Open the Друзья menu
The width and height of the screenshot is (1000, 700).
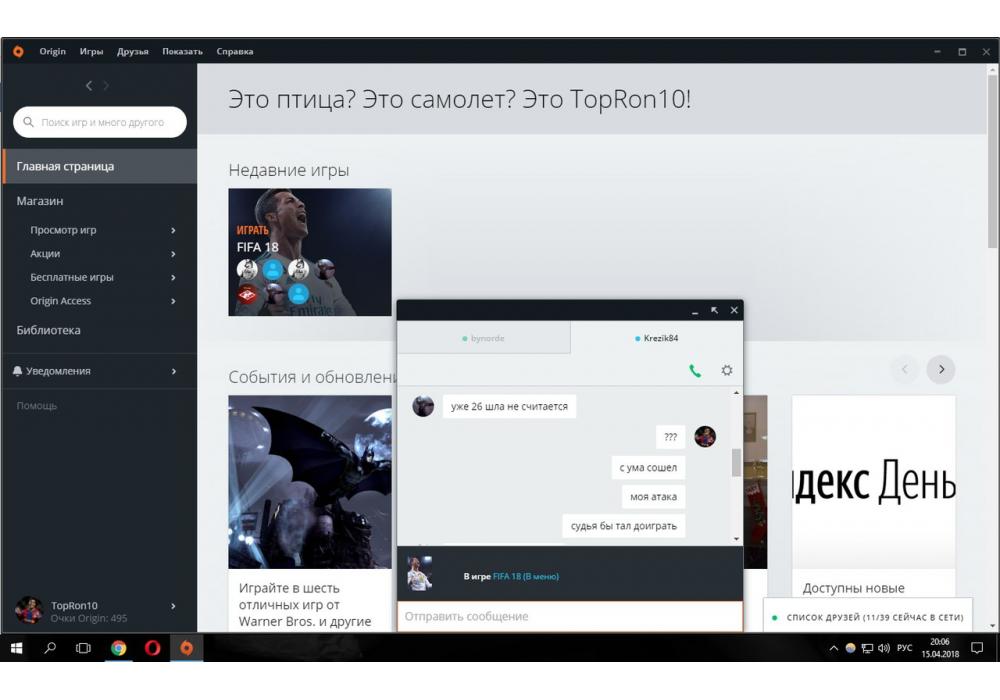(x=133, y=52)
